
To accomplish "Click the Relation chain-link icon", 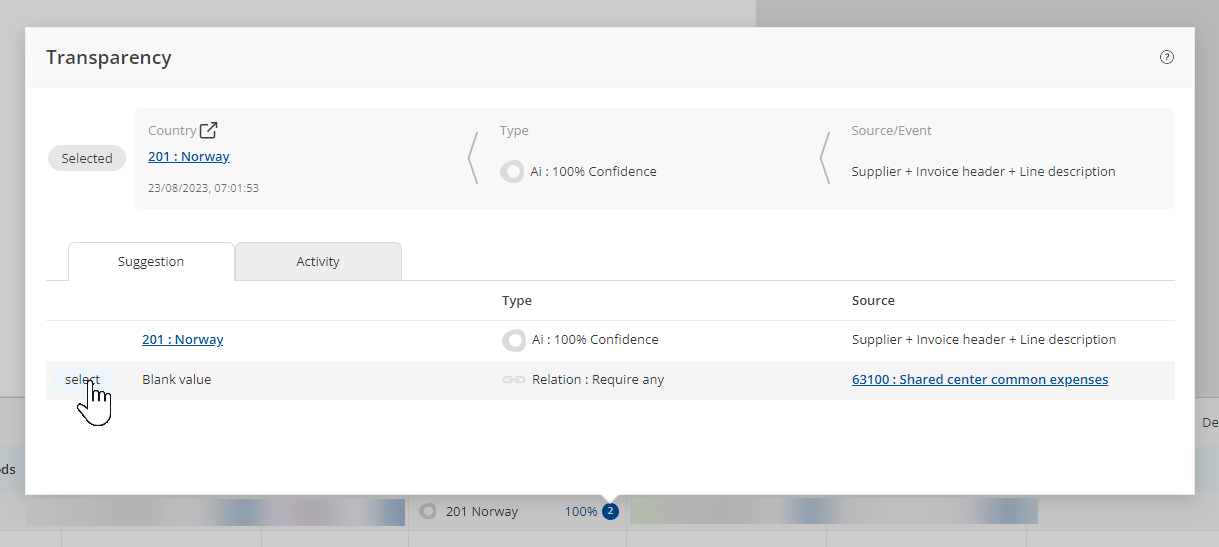I will [x=513, y=380].
